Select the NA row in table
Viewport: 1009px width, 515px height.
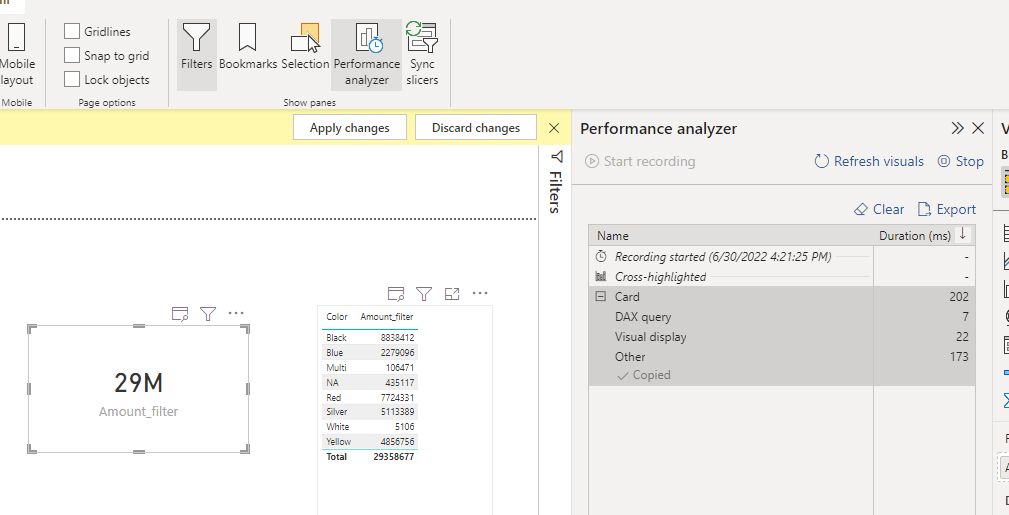coord(370,382)
